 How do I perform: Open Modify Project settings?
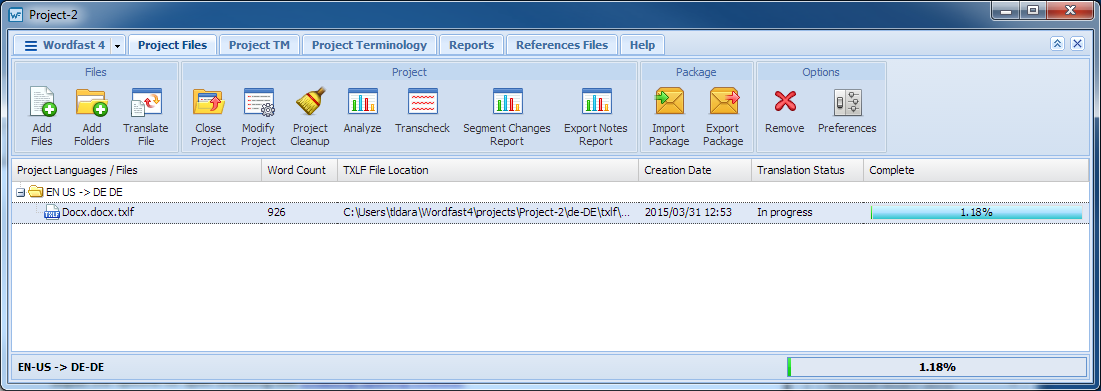point(258,102)
